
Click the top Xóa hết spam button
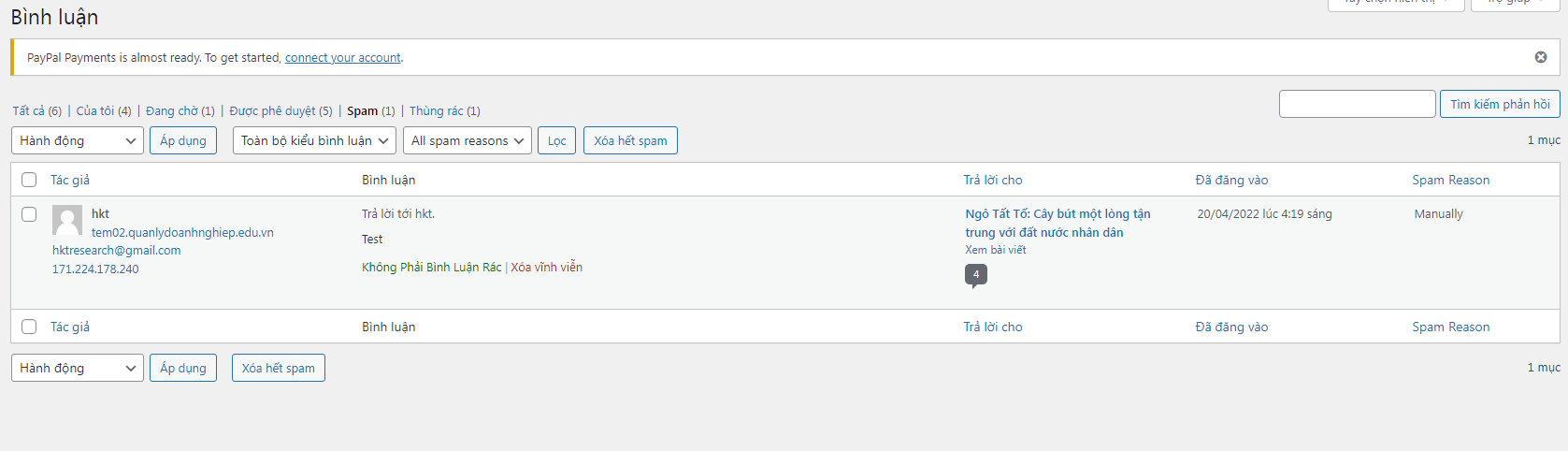click(630, 140)
